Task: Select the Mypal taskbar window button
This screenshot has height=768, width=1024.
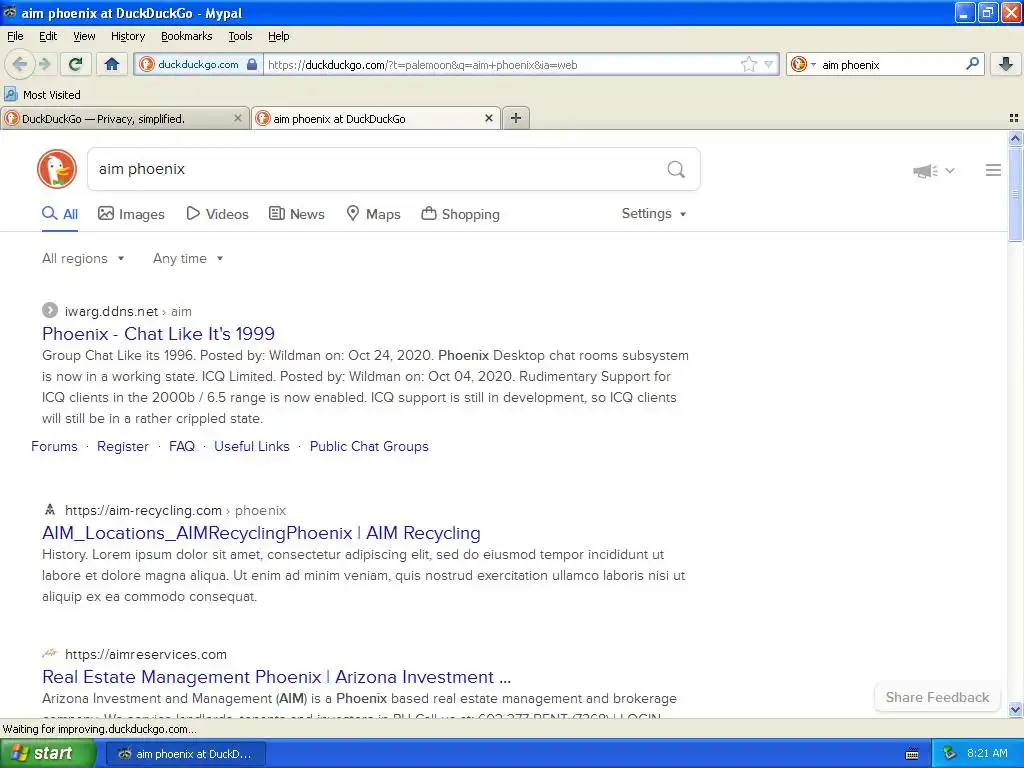Action: click(185, 754)
